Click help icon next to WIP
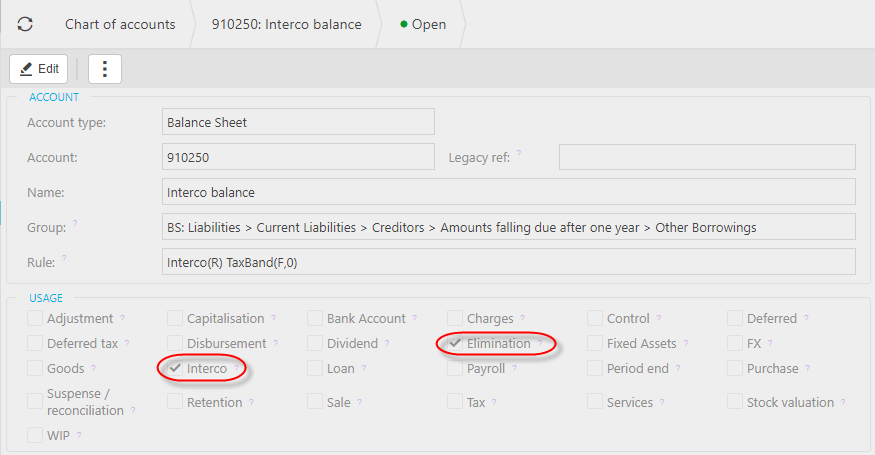Image resolution: width=875 pixels, height=455 pixels. click(78, 435)
